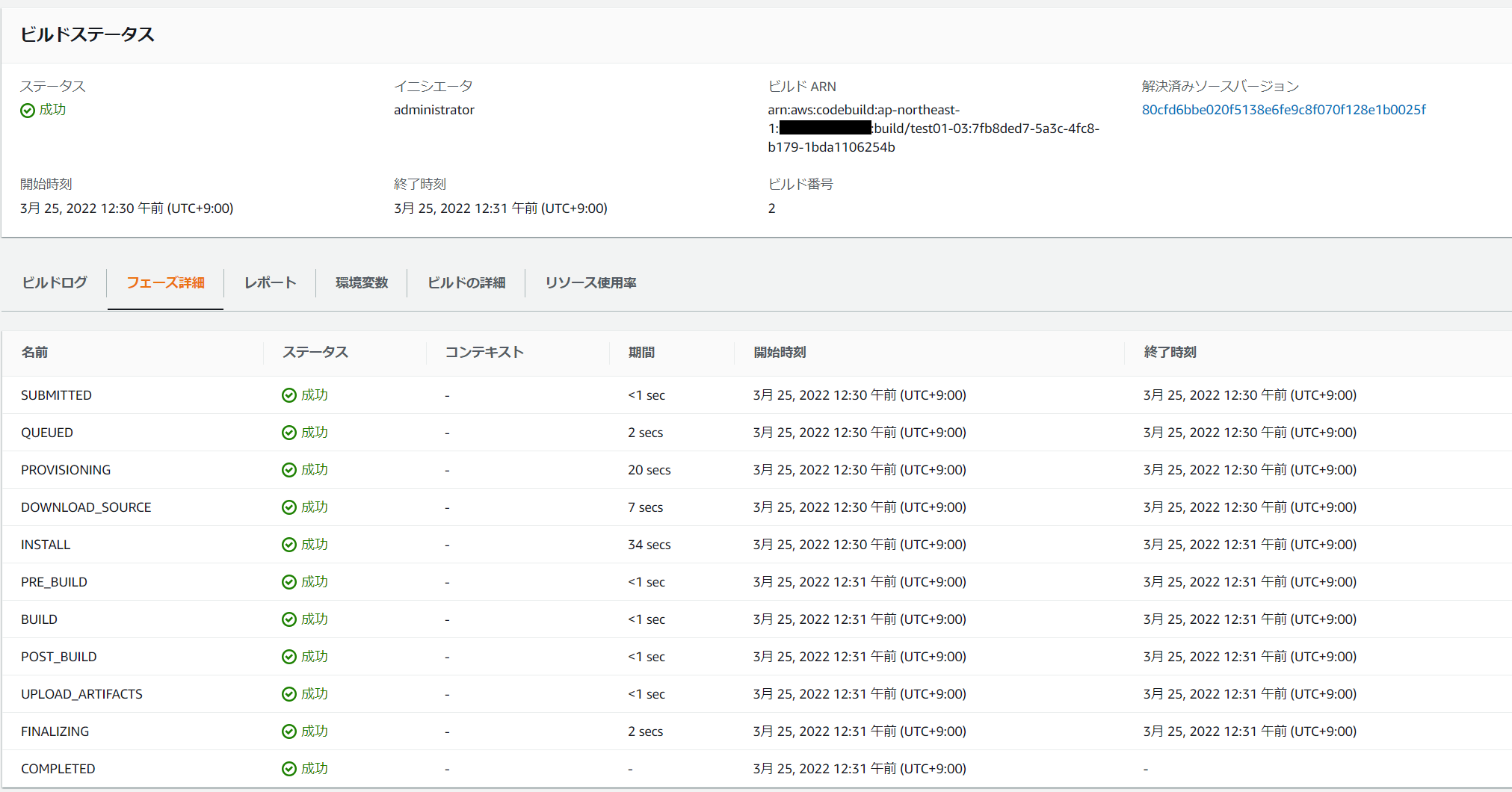Click the success icon beside FINALIZING

[x=288, y=731]
